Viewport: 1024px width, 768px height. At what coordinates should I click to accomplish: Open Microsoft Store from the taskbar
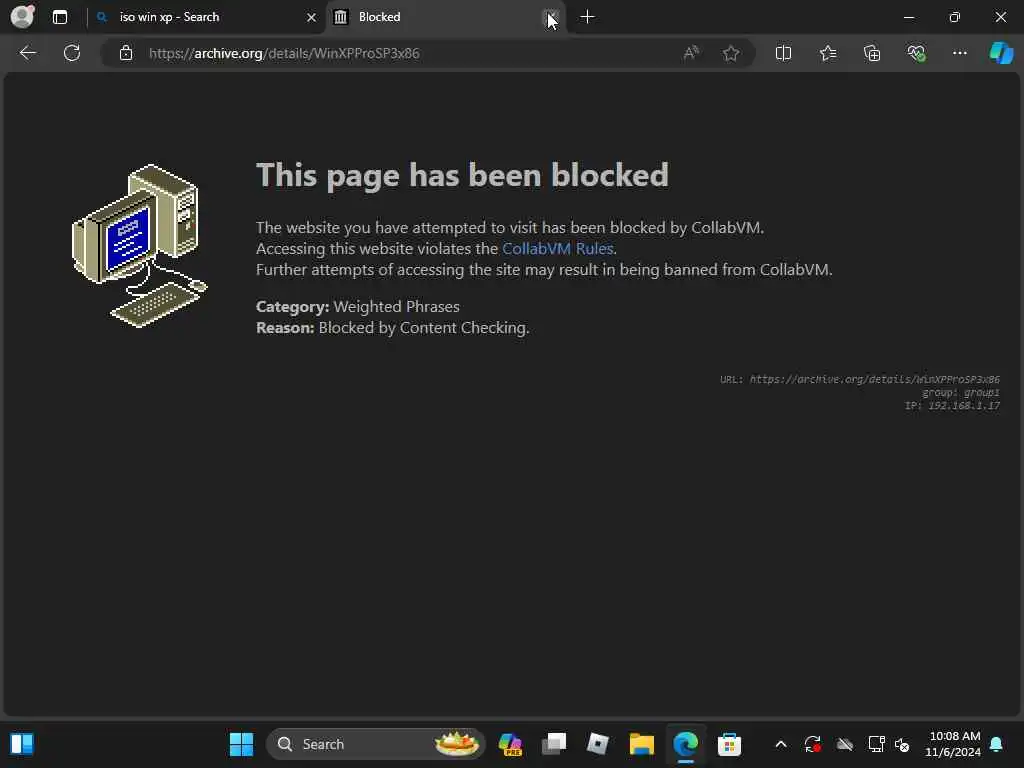point(729,744)
